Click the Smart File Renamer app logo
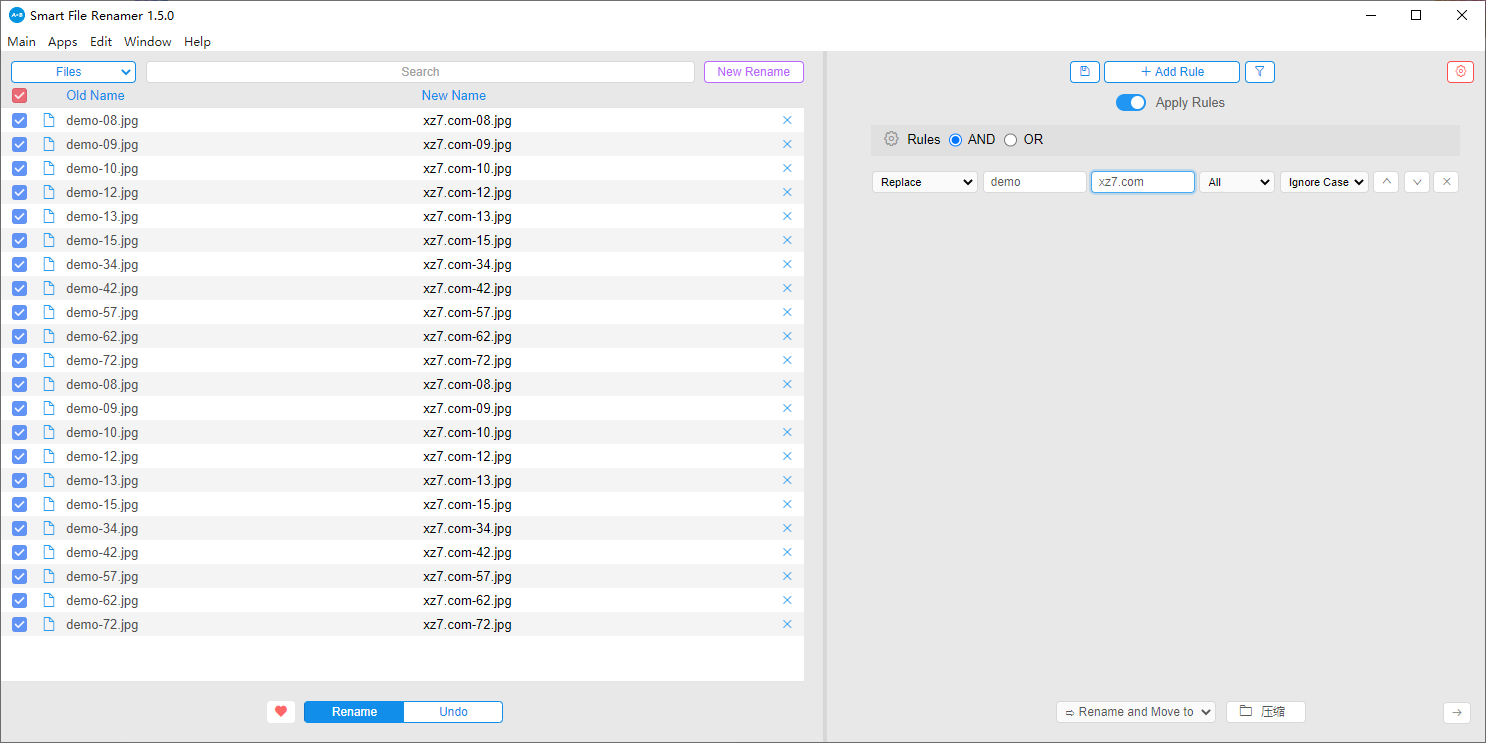Image resolution: width=1486 pixels, height=743 pixels. coord(16,15)
